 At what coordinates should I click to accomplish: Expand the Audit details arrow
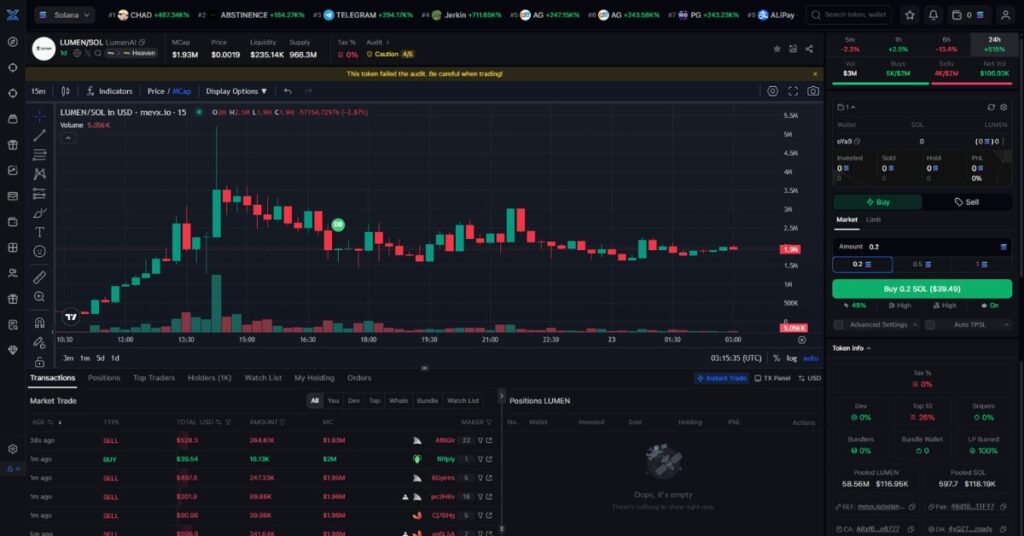coord(387,42)
